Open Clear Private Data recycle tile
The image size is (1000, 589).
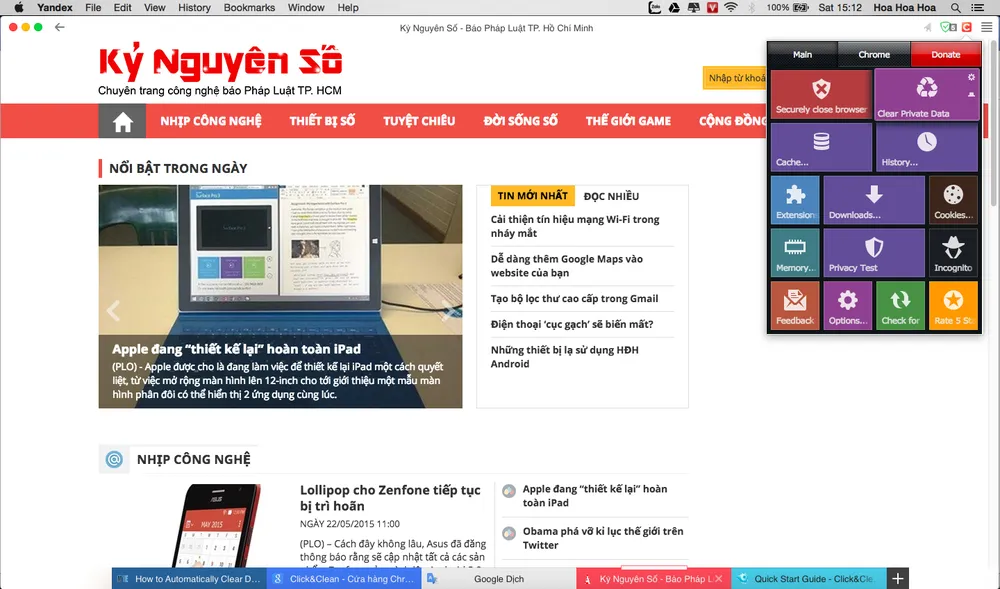[x=926, y=94]
